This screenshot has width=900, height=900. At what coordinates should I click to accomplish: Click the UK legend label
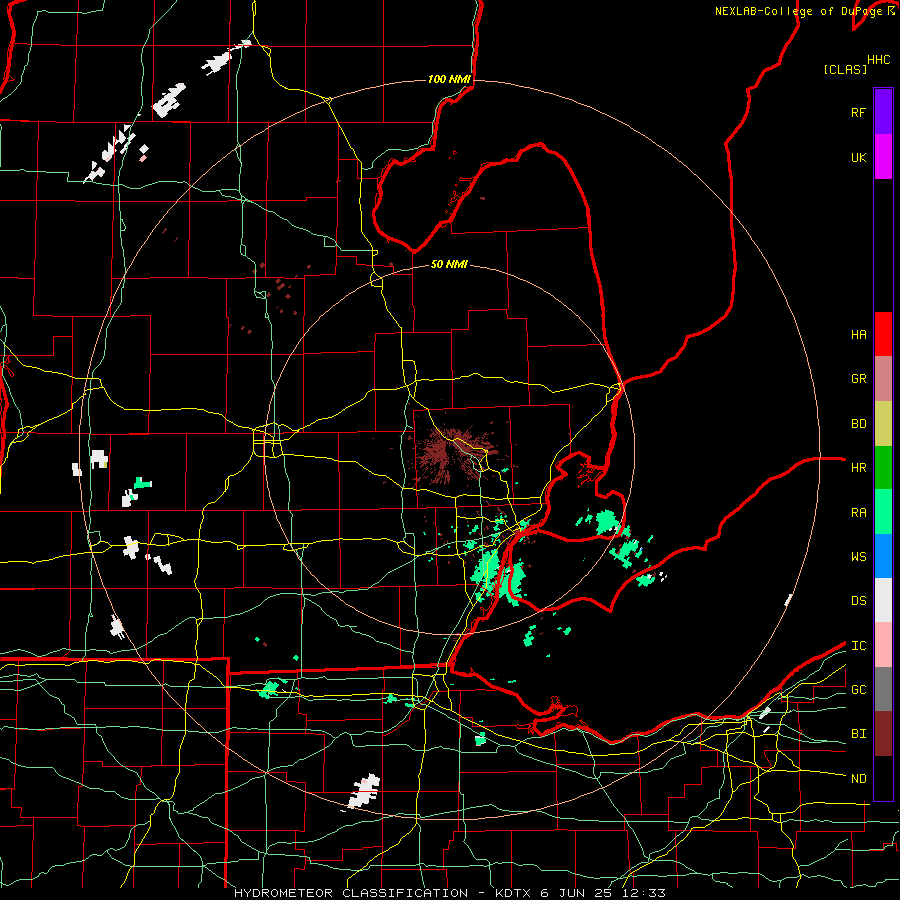(858, 157)
